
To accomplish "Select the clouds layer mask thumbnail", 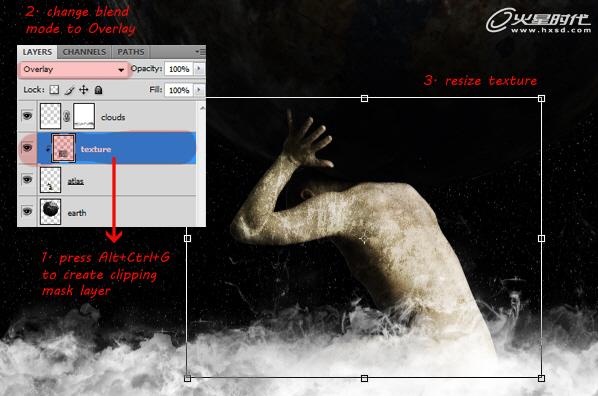I will [x=84, y=116].
